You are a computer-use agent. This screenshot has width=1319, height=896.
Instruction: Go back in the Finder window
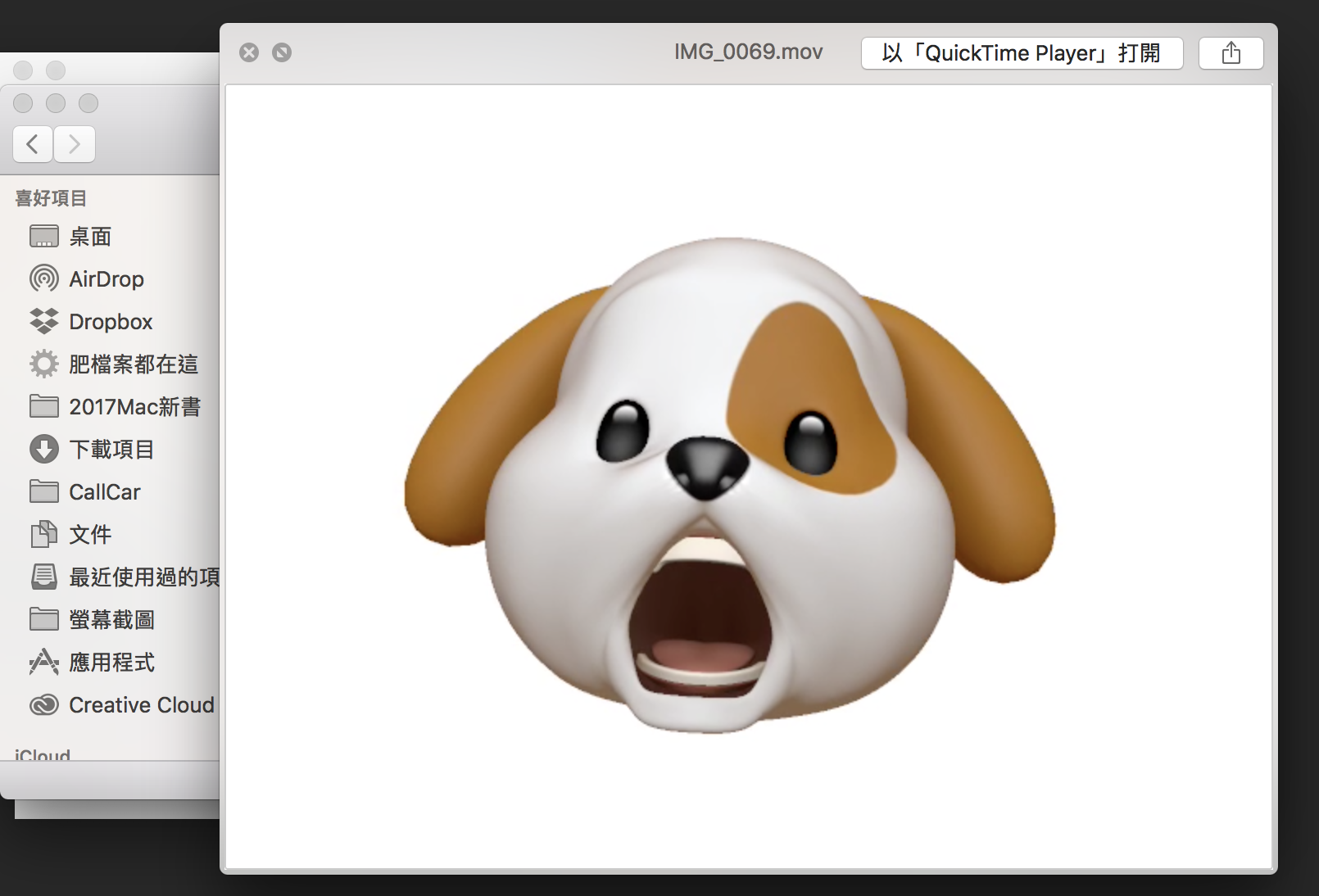(33, 144)
